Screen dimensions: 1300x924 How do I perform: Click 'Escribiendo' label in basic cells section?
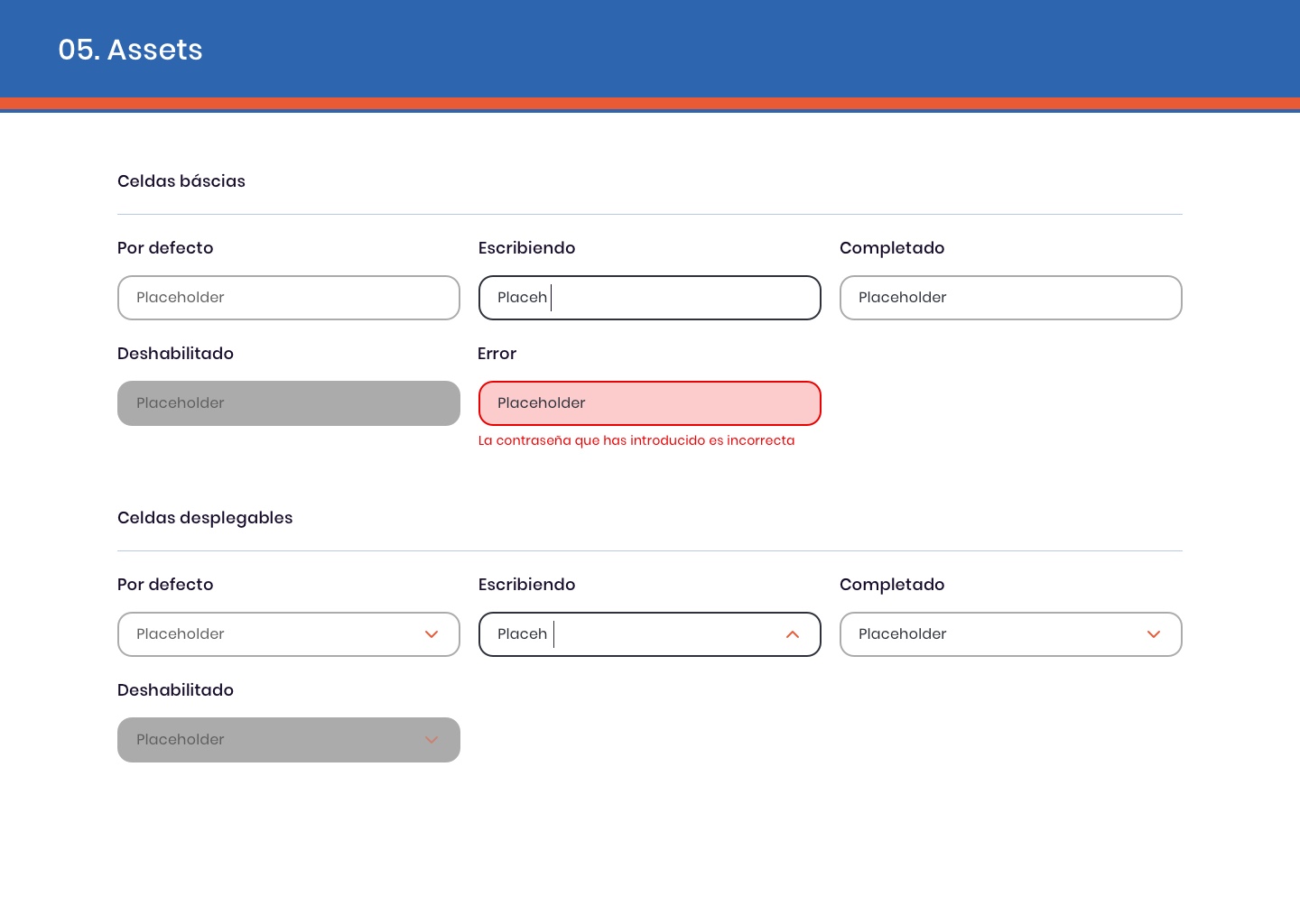click(526, 248)
